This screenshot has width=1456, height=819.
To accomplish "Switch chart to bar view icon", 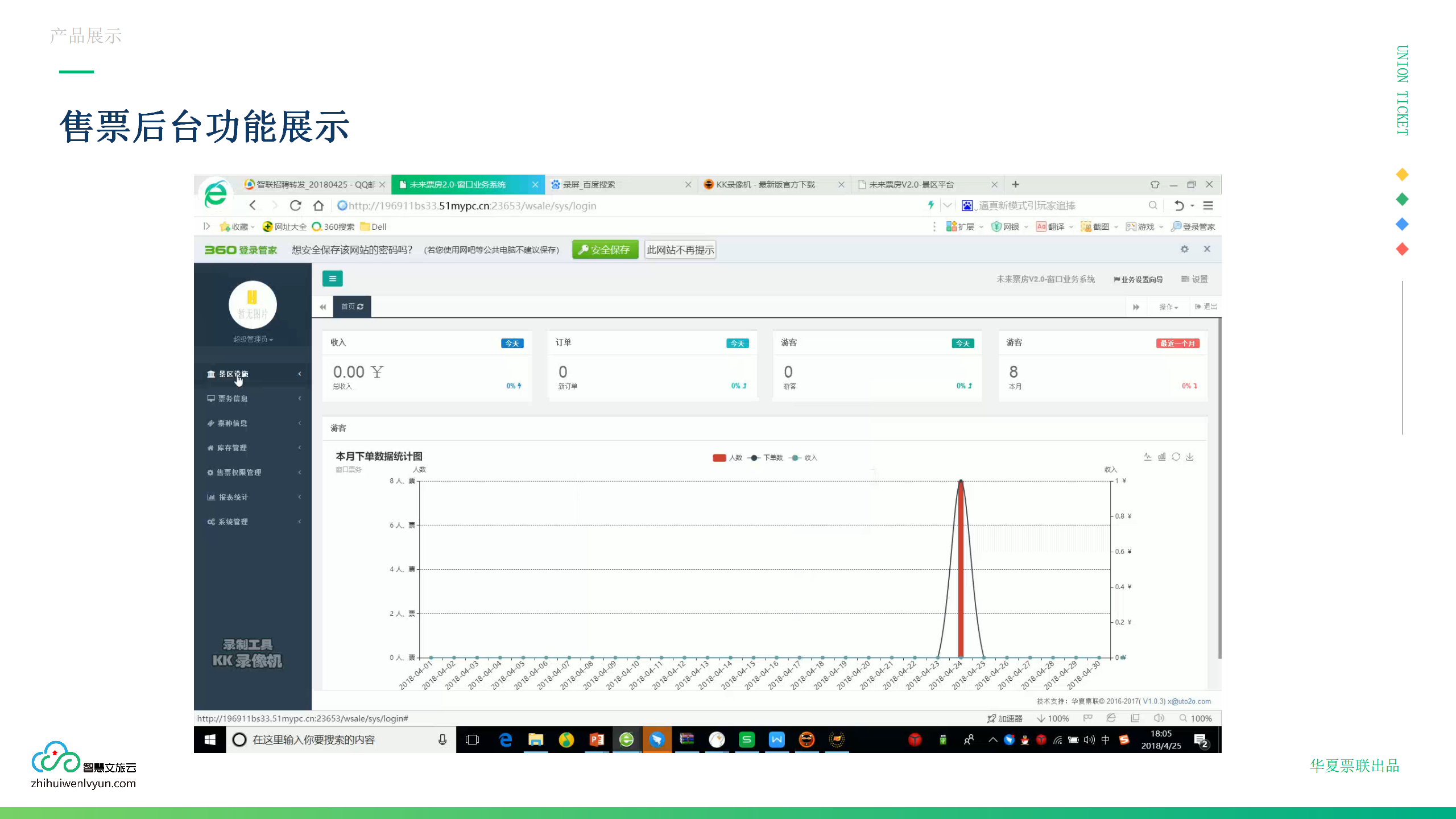I will [1162, 457].
